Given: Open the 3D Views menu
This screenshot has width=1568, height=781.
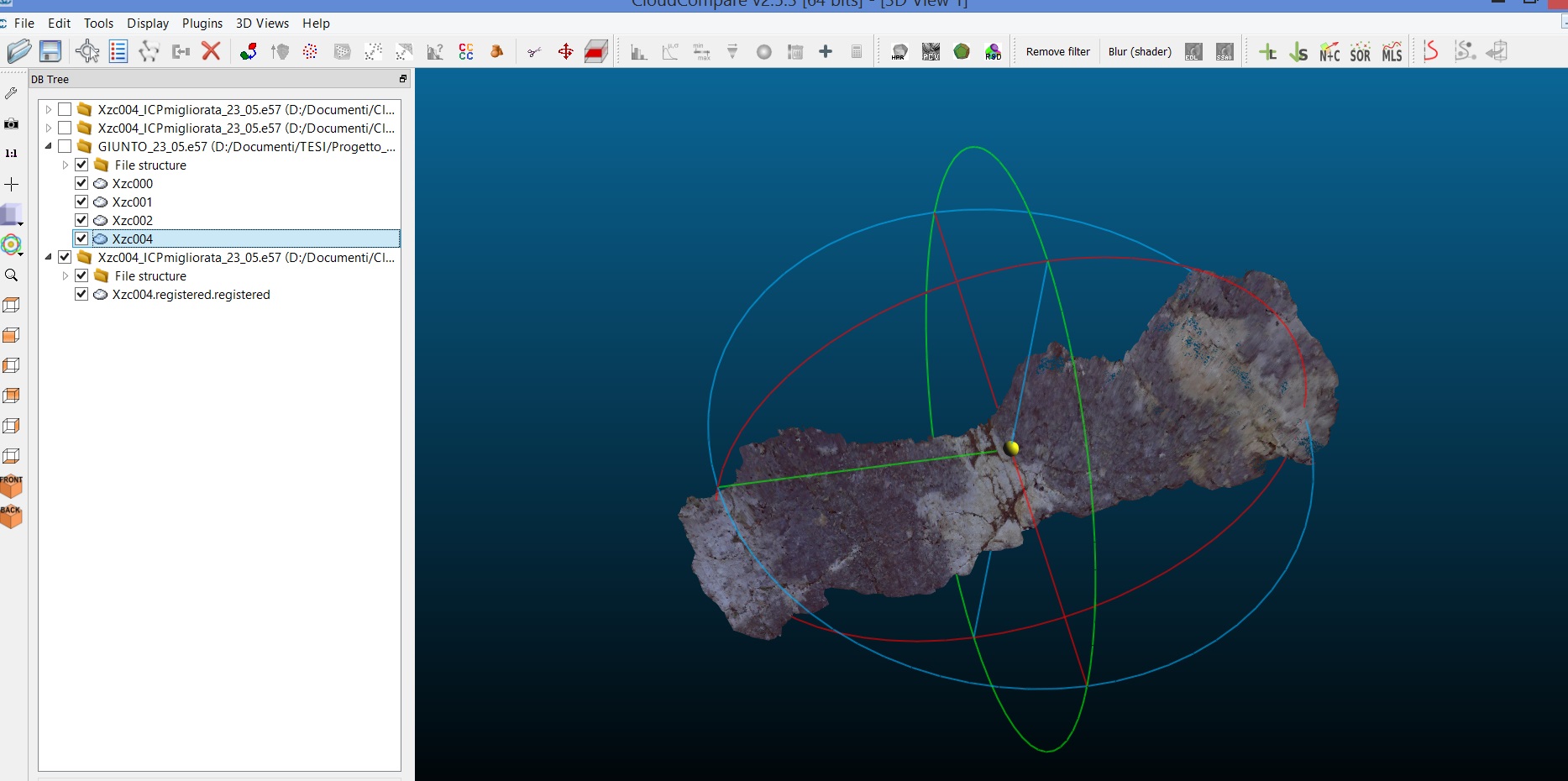Looking at the screenshot, I should pyautogui.click(x=262, y=24).
